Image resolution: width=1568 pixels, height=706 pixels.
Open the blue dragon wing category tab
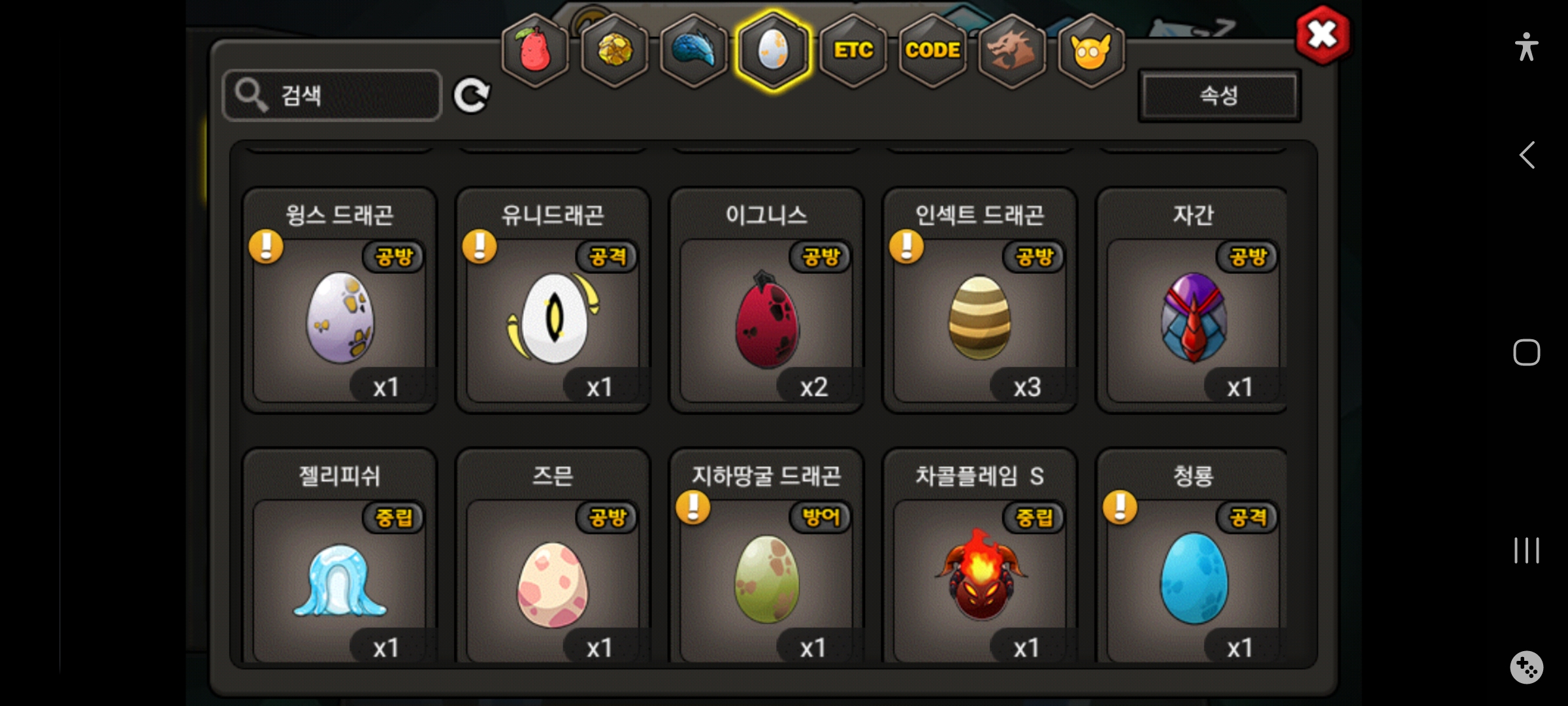(x=694, y=50)
